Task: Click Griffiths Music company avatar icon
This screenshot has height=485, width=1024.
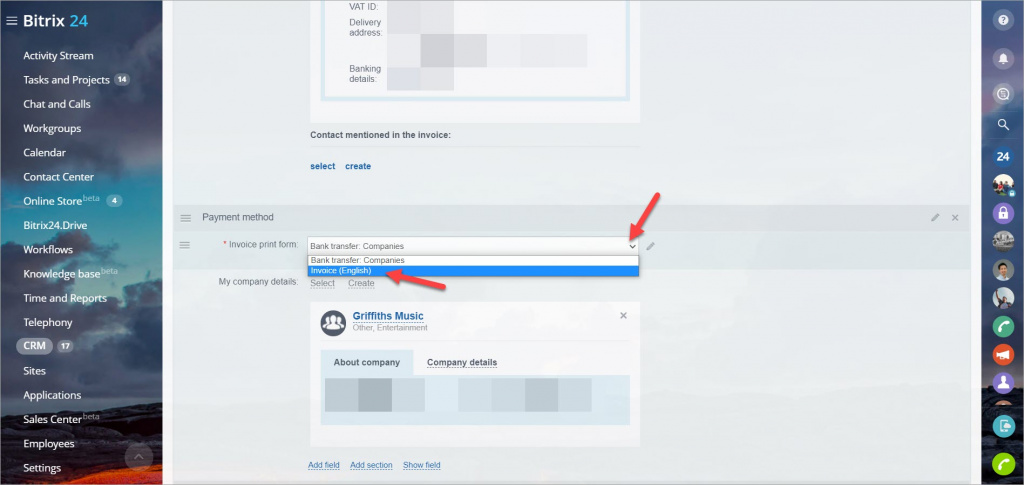Action: click(333, 323)
